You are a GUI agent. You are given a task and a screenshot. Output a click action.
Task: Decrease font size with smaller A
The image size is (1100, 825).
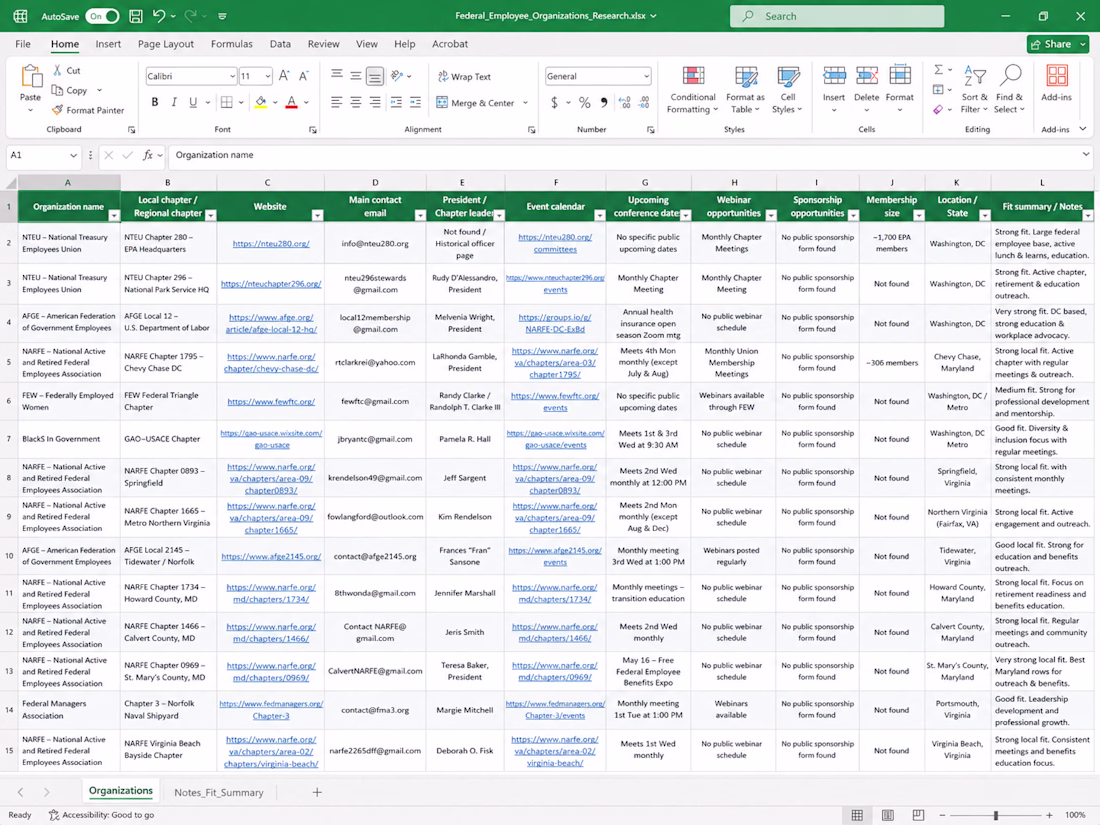304,76
